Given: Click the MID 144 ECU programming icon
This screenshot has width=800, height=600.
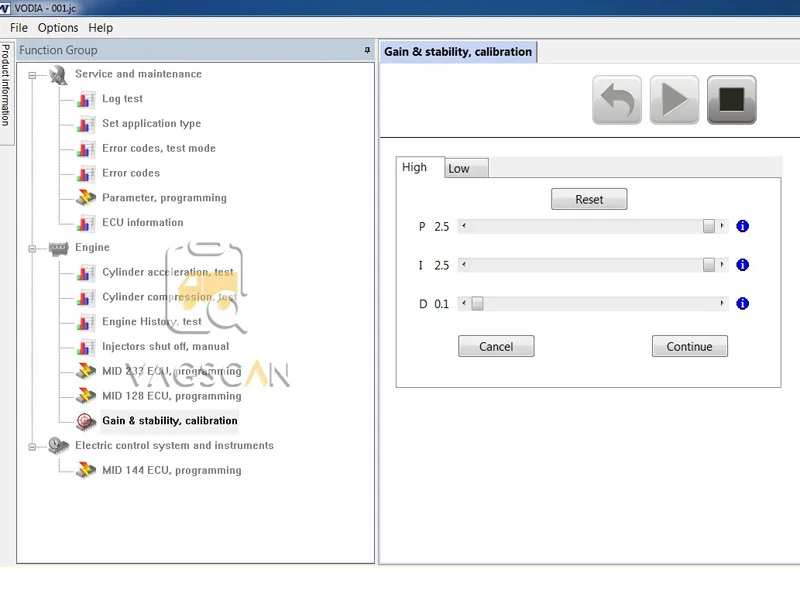Looking at the screenshot, I should [x=86, y=470].
